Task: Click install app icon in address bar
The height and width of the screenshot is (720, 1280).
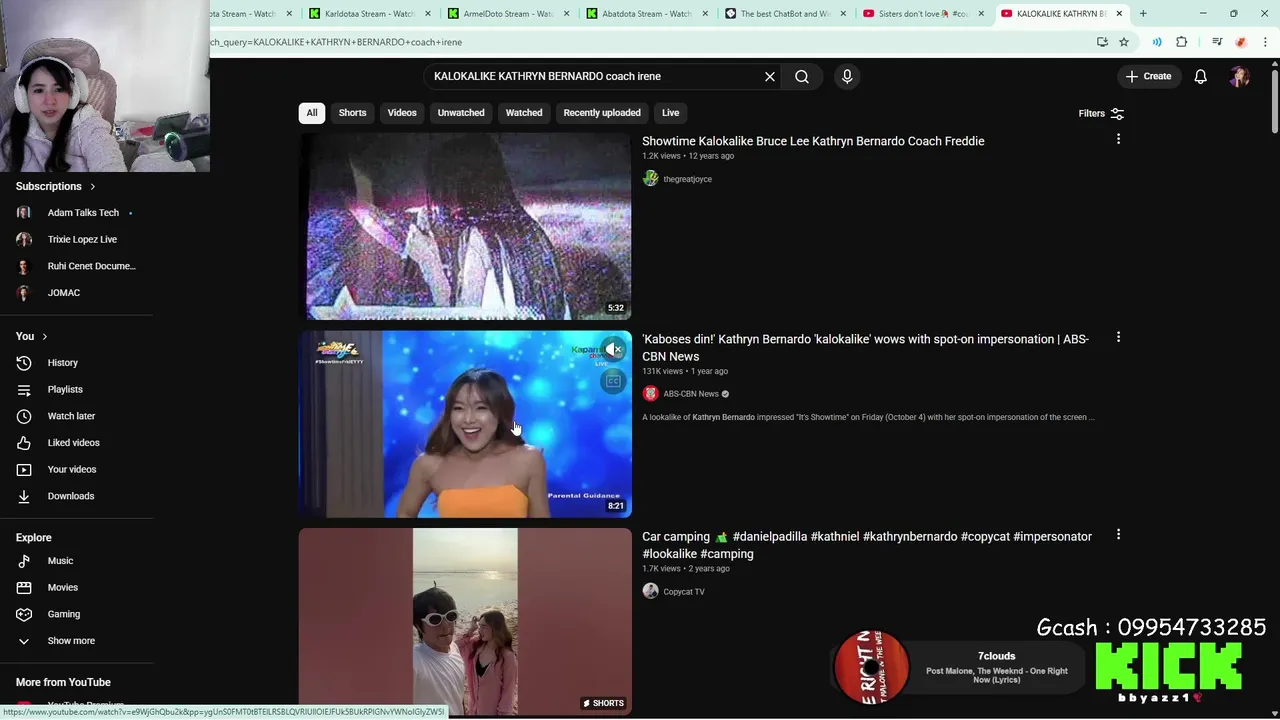Action: 1102,42
